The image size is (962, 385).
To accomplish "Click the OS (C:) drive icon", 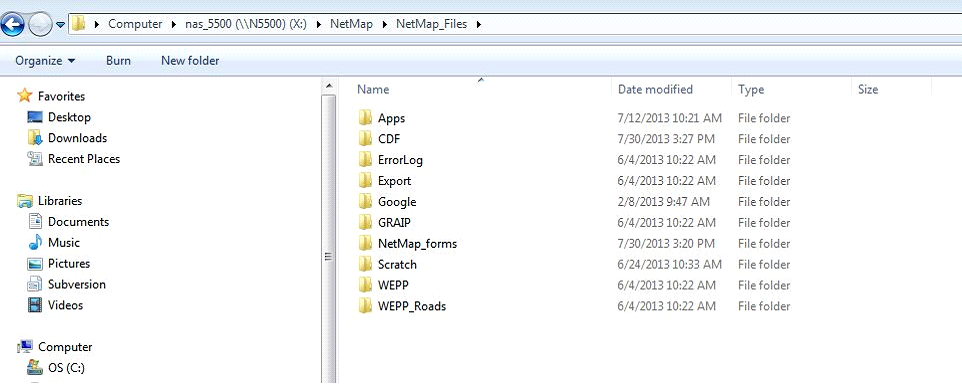I will point(36,367).
